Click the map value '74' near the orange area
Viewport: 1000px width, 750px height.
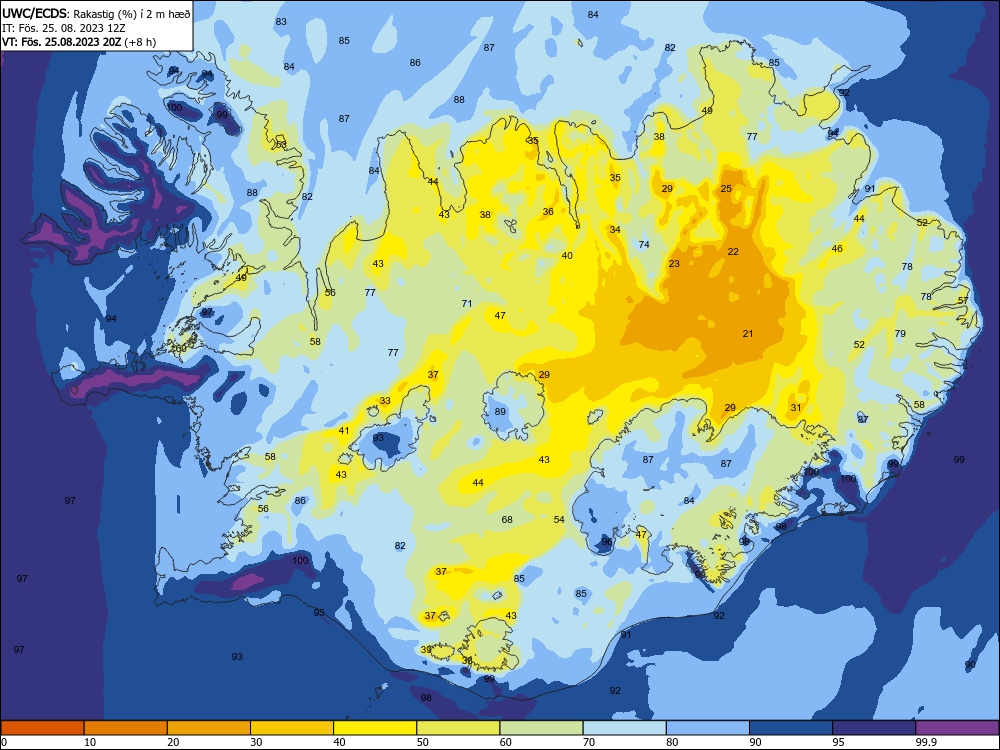644,244
